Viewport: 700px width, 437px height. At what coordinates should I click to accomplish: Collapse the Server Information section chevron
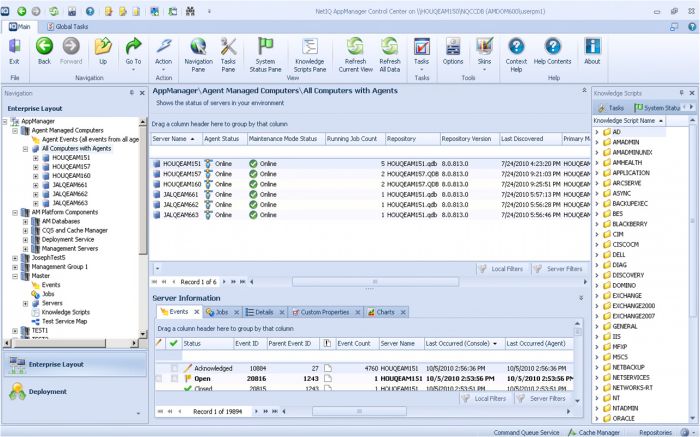coord(581,298)
